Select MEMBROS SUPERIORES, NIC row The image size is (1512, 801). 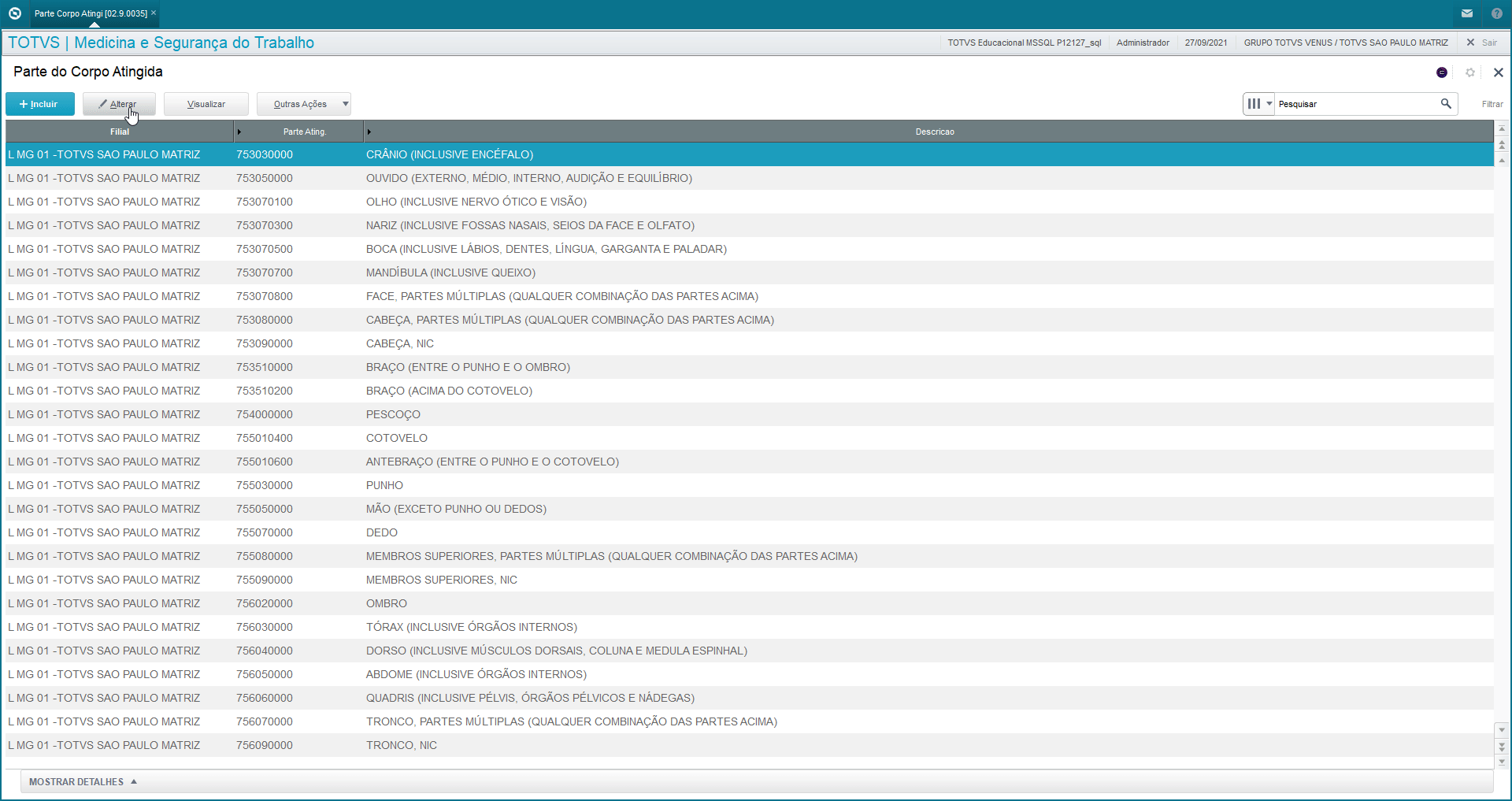(750, 580)
